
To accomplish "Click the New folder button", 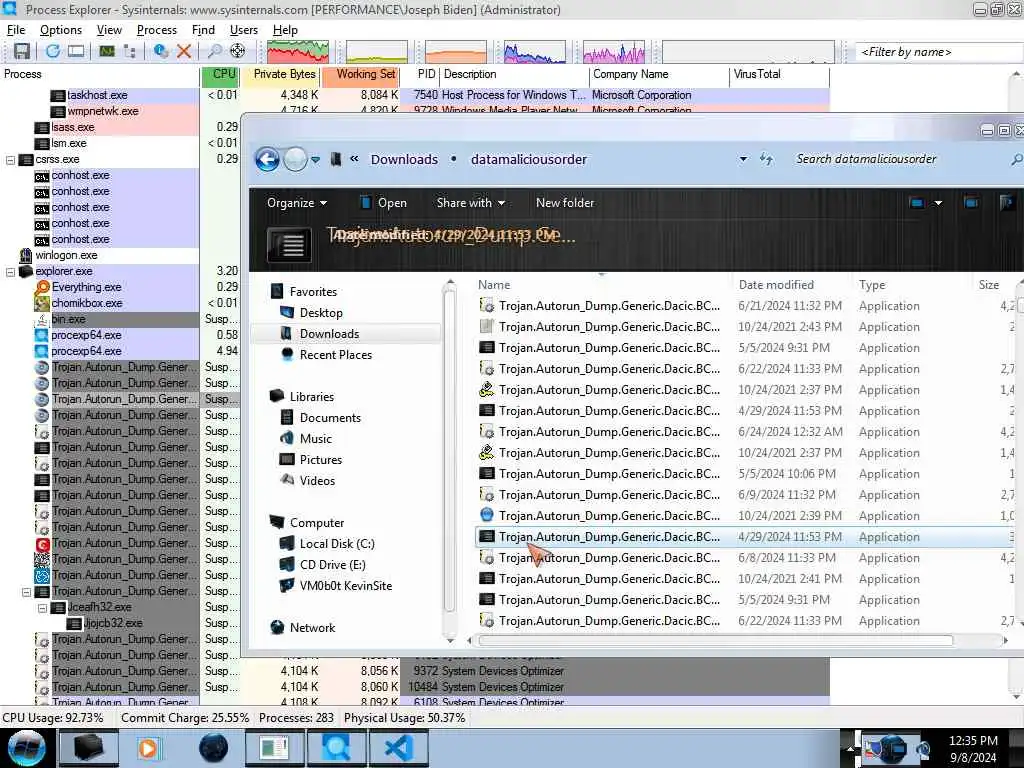I will (565, 203).
